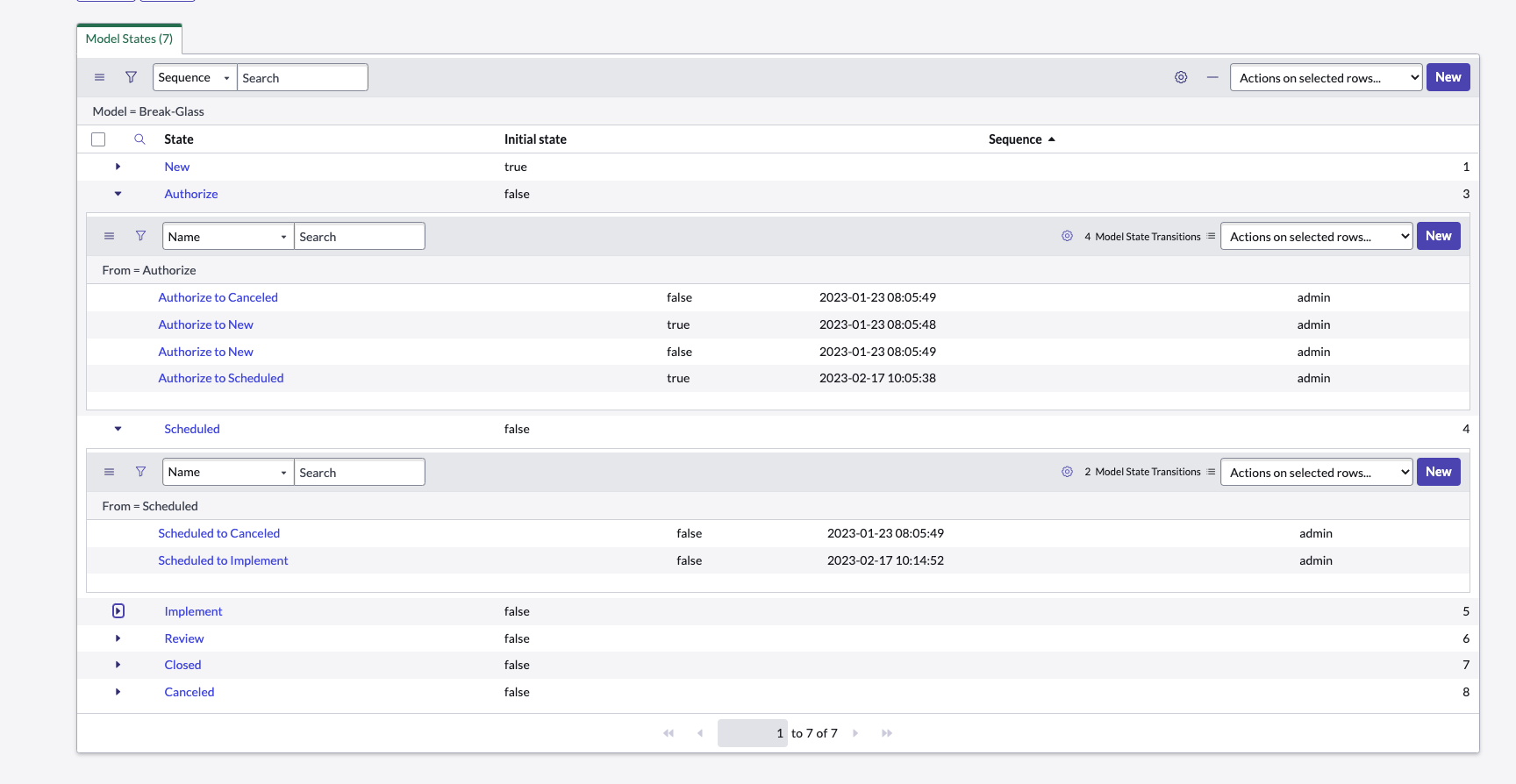Collapse the Authorize state row
Viewport: 1516px width, 784px height.
tap(118, 194)
